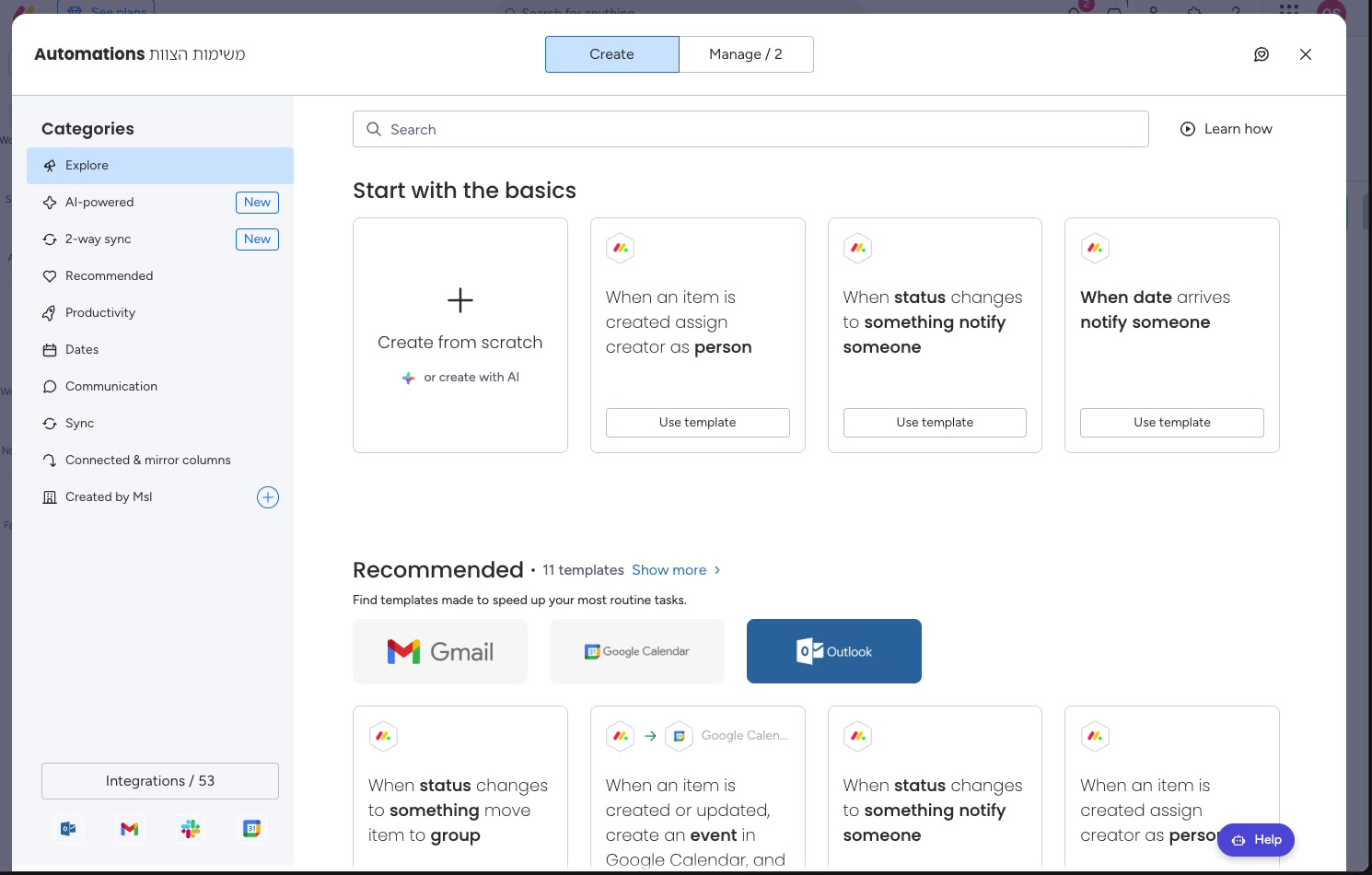Open Connected & mirror columns category
Screen dimensions: 1372x875
(160, 461)
